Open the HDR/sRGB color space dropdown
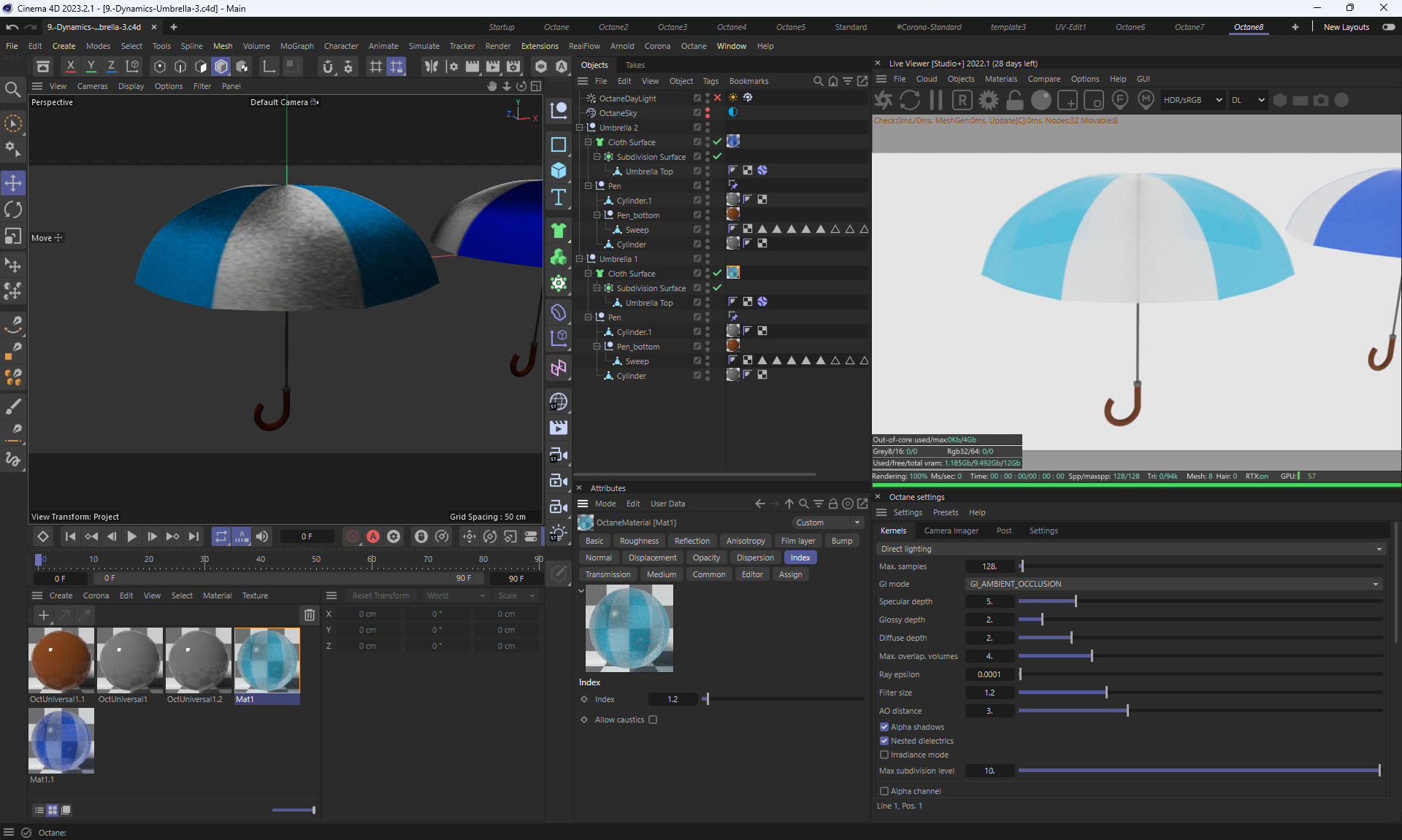This screenshot has width=1402, height=840. click(1192, 100)
